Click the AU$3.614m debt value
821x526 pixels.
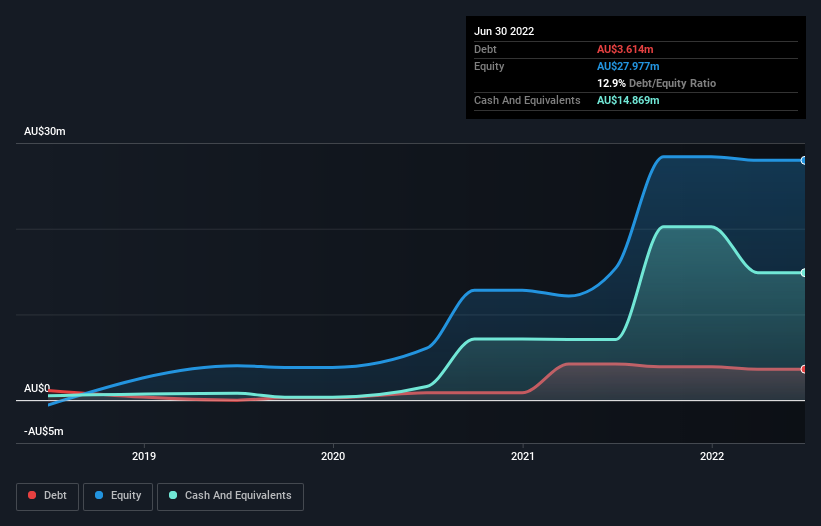(x=625, y=49)
